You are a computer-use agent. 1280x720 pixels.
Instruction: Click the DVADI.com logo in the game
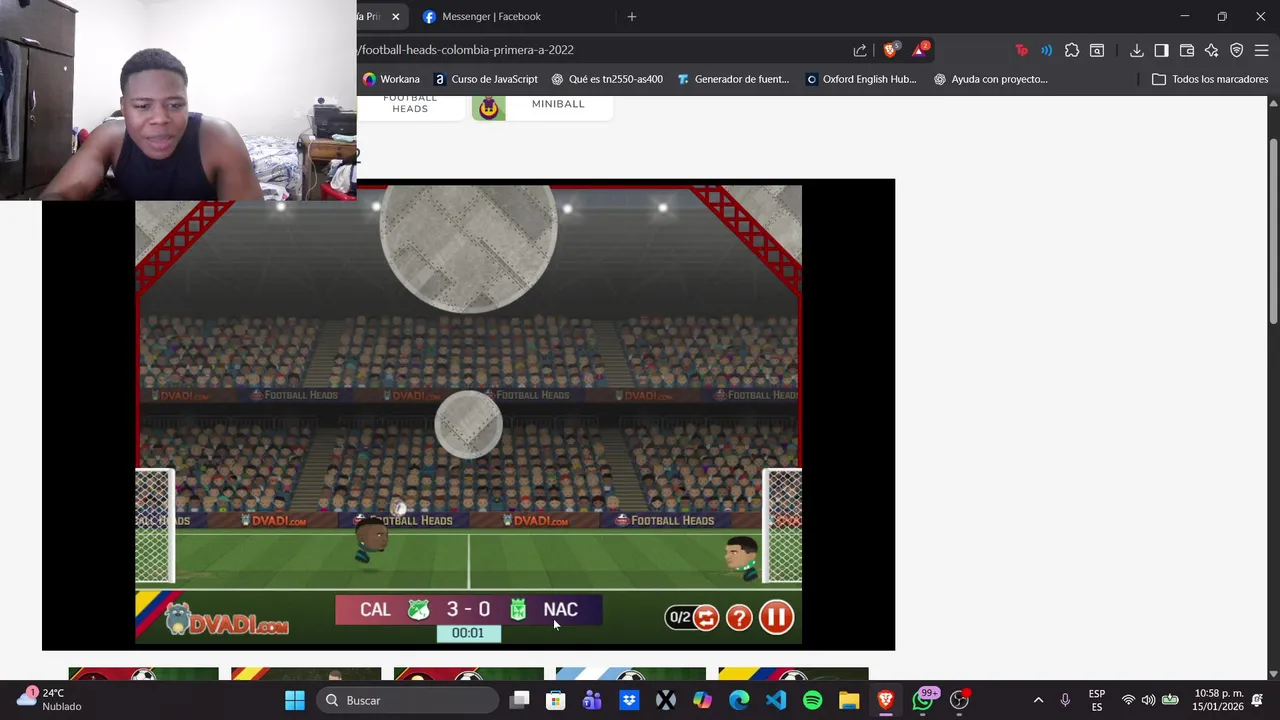226,621
